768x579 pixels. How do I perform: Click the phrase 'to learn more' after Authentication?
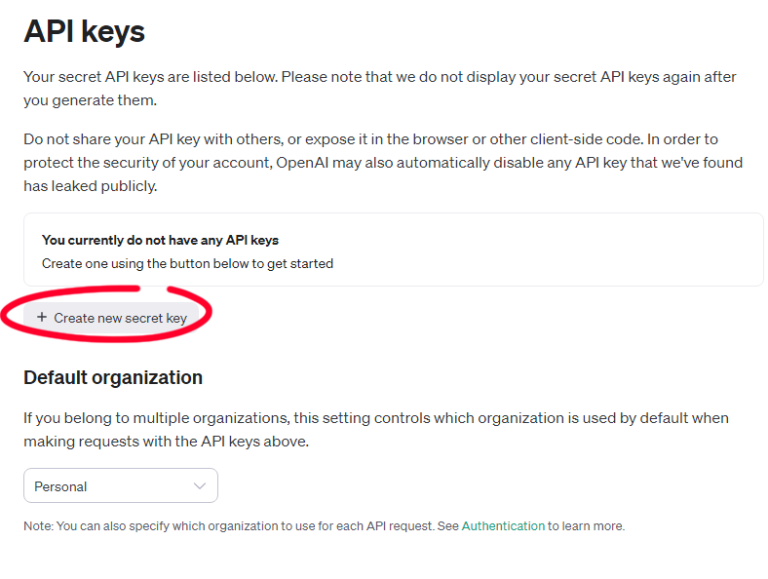coord(586,525)
